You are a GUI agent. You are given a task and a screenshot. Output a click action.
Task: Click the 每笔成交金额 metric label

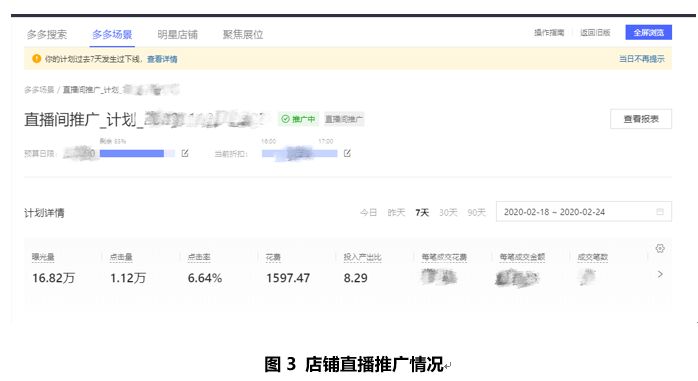pyautogui.click(x=522, y=257)
